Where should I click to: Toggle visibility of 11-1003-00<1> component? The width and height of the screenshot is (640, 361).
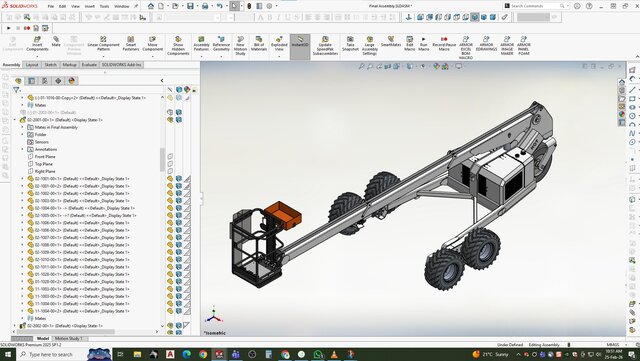coord(170,289)
